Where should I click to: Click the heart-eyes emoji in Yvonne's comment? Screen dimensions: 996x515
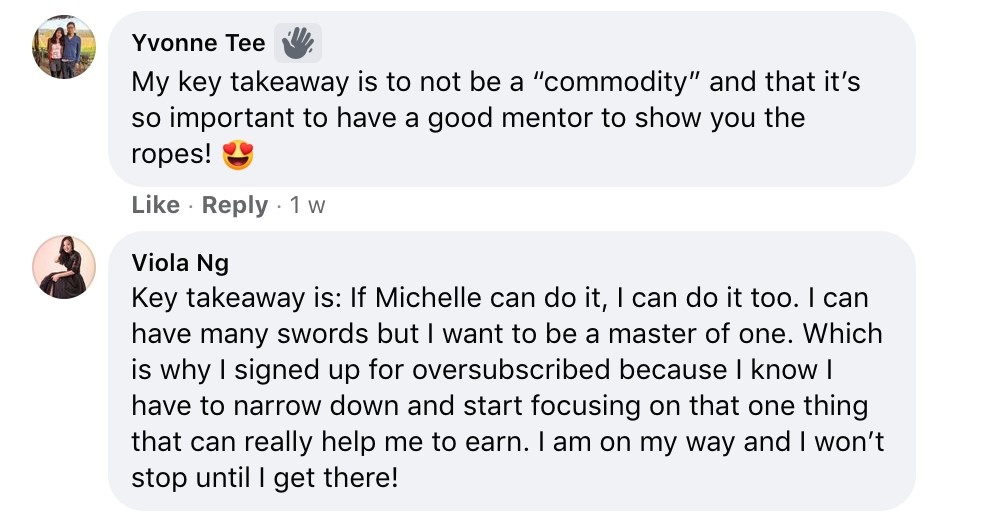click(x=238, y=156)
